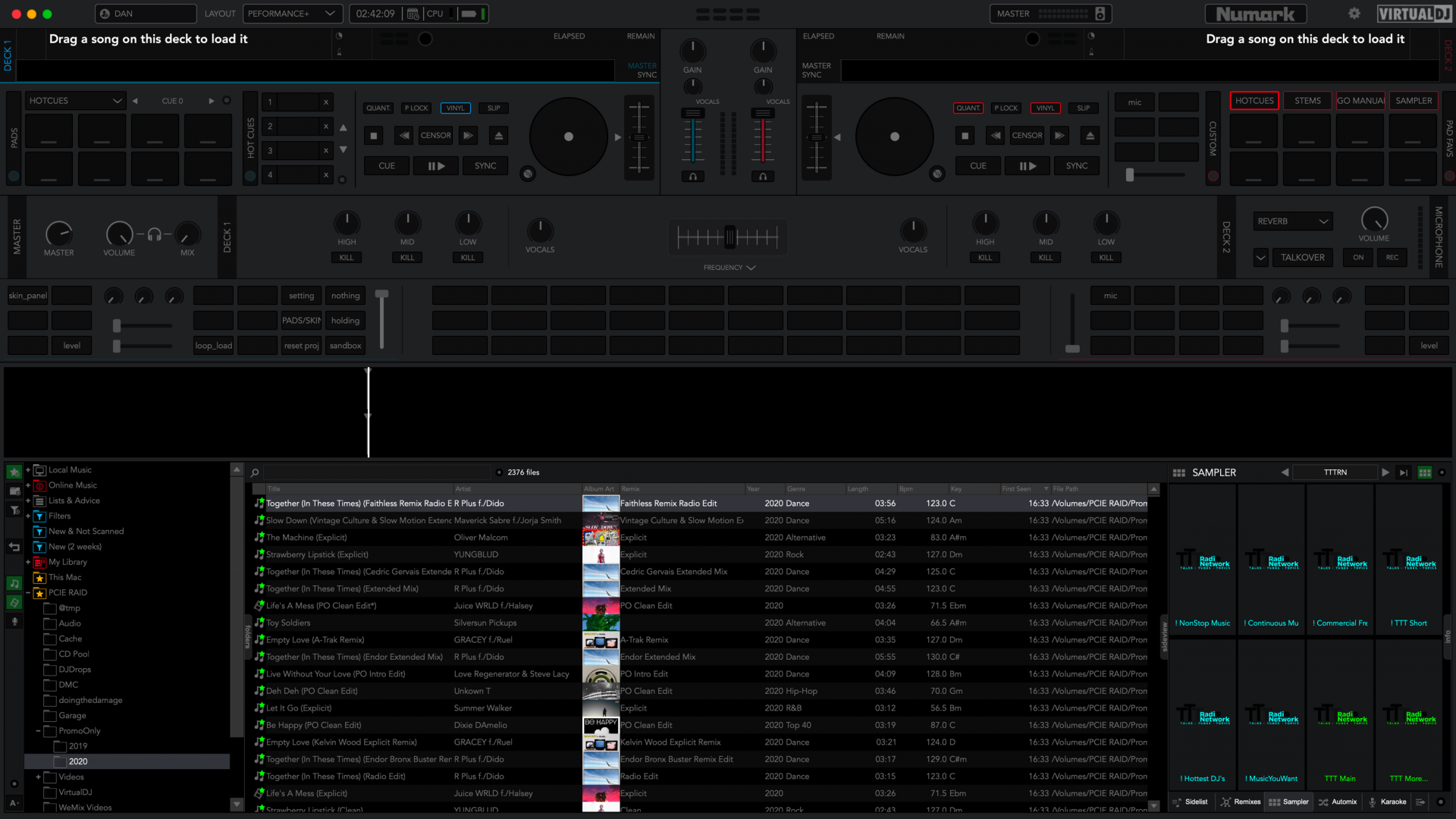The width and height of the screenshot is (1456, 819).
Task: Switch to the Automix tab
Action: (x=1338, y=802)
